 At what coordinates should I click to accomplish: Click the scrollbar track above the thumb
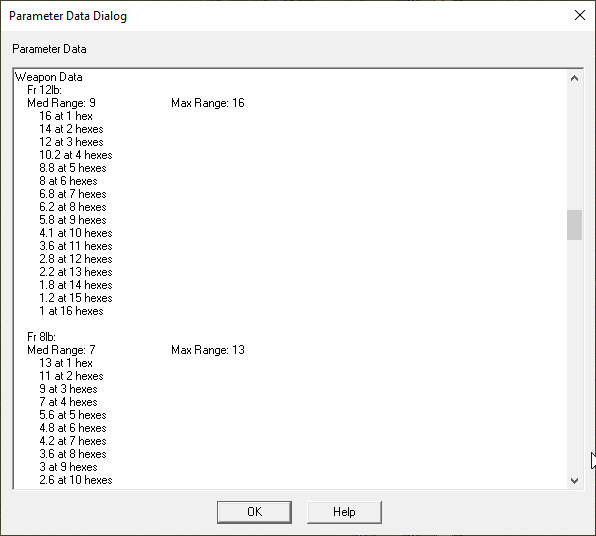574,148
